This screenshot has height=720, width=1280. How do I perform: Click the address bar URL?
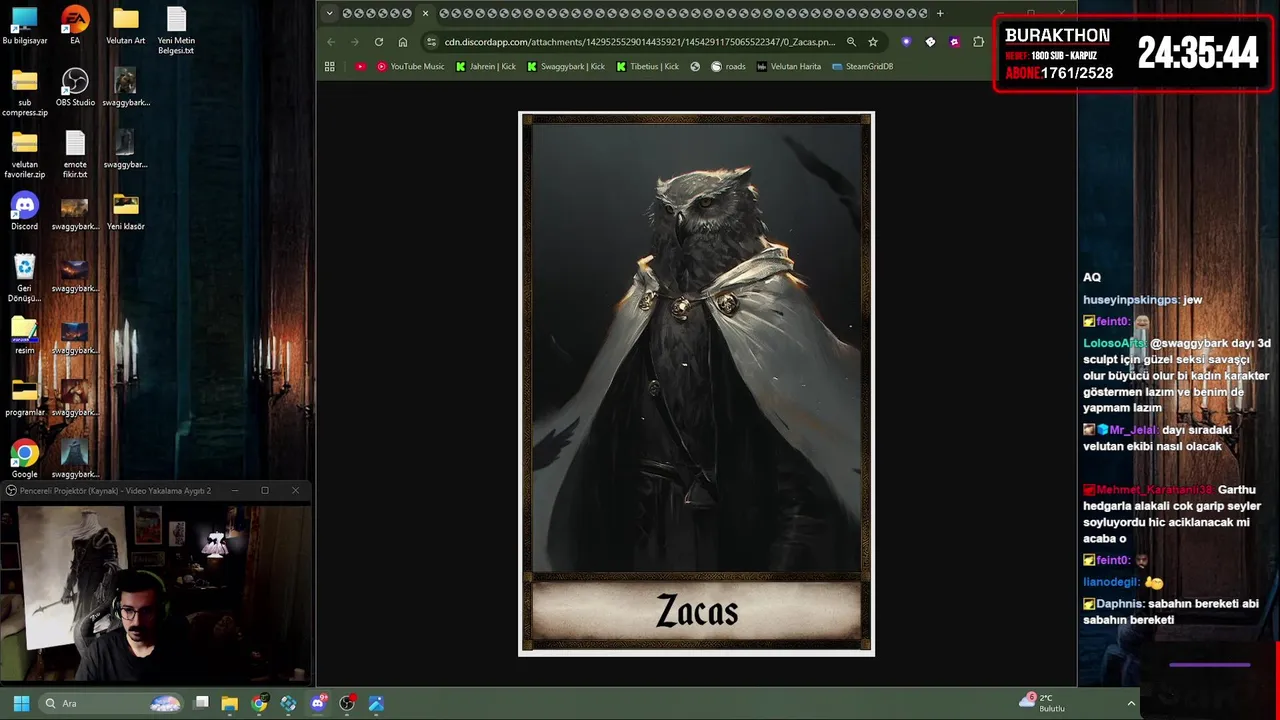[640, 42]
